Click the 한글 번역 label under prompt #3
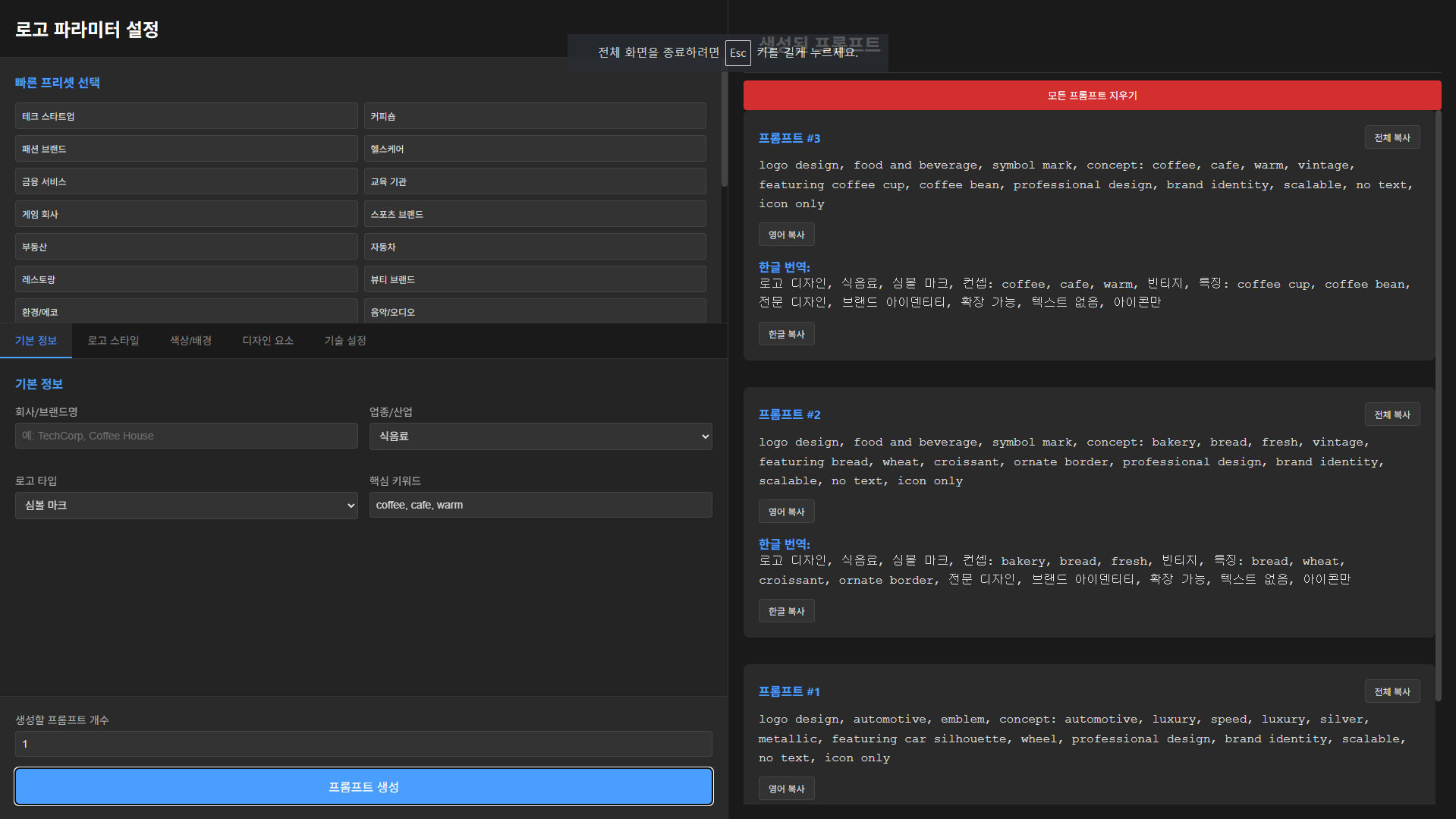 tap(785, 267)
